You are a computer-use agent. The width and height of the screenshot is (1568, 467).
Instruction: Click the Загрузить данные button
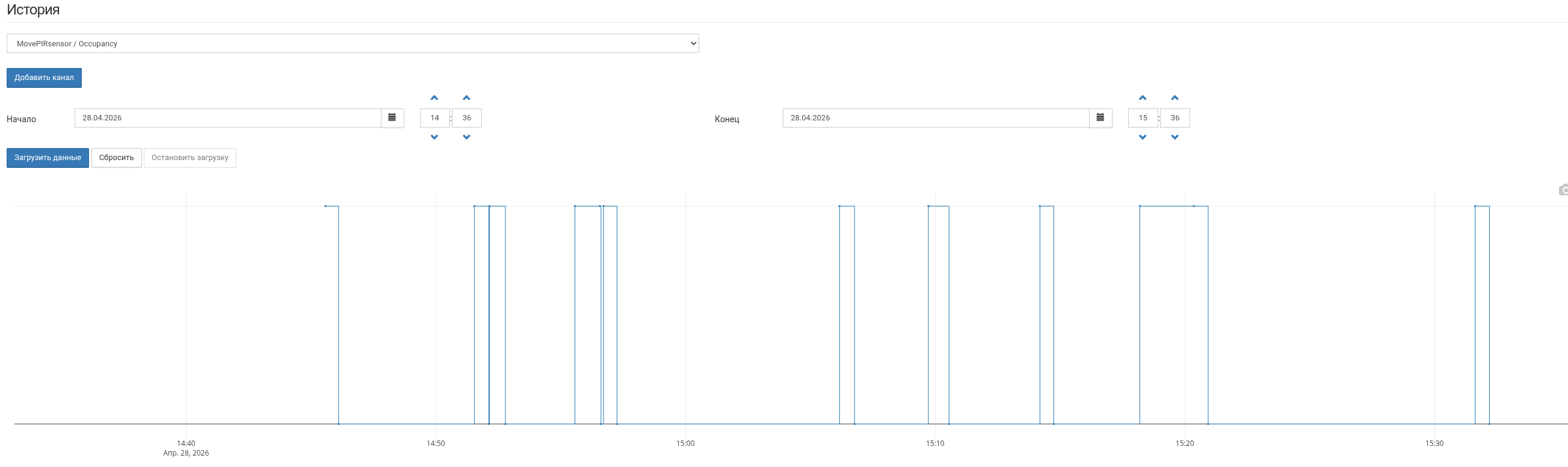48,158
